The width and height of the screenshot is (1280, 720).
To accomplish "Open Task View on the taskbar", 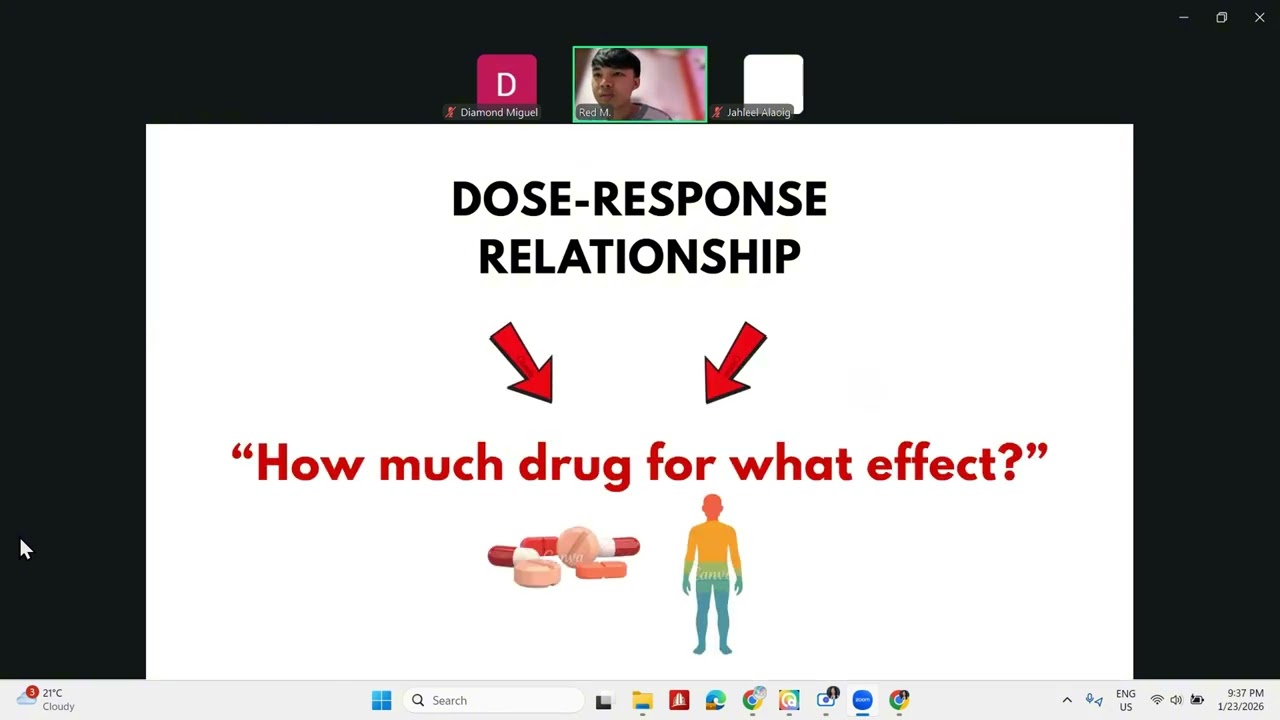I will point(603,701).
